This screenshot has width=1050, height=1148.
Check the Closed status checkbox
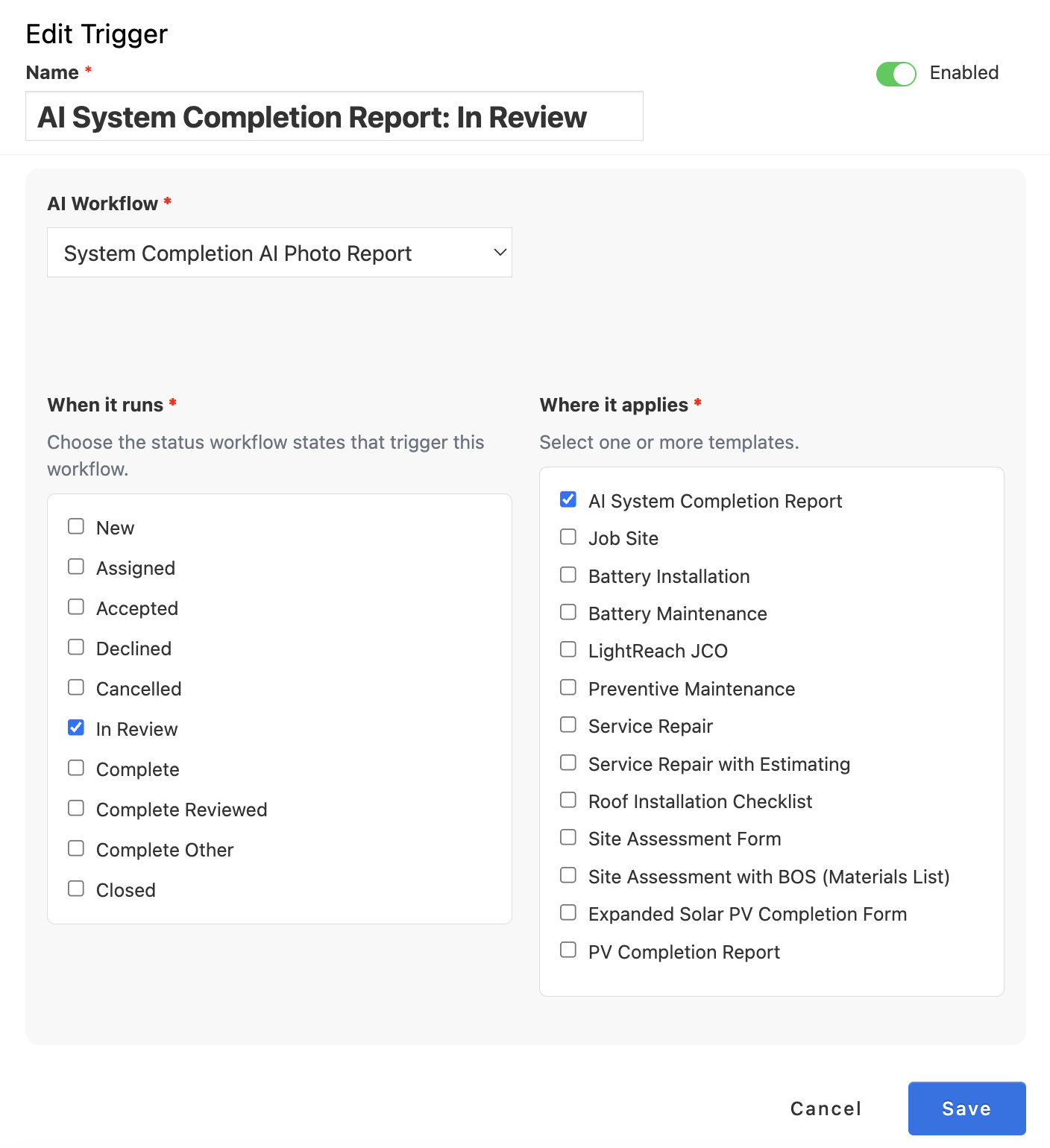point(76,889)
